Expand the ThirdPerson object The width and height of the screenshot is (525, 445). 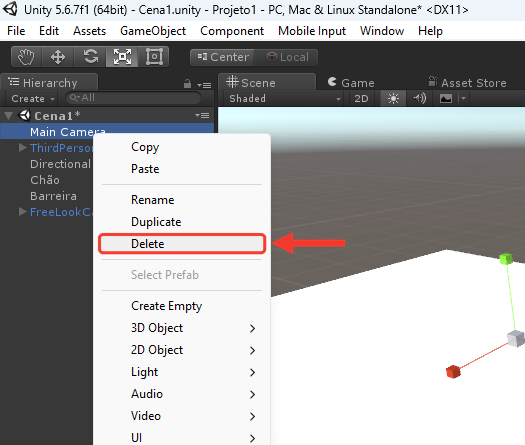point(22,148)
